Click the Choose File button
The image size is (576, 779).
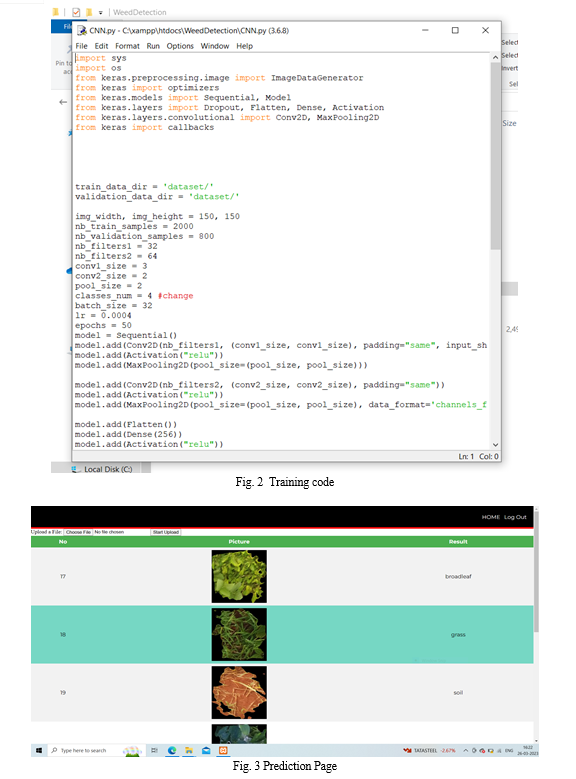79,532
